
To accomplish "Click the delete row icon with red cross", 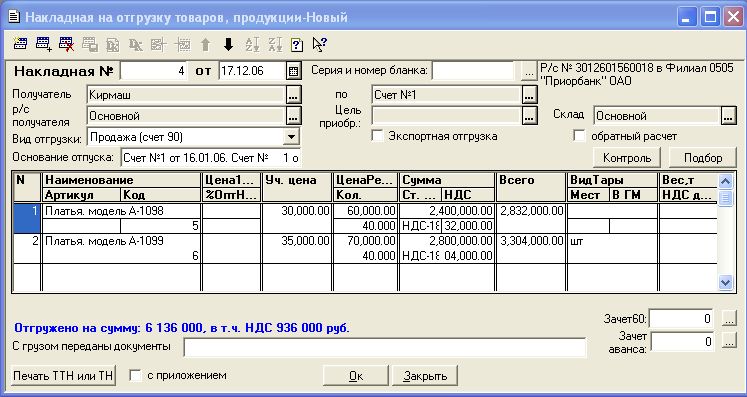I will [x=66, y=44].
